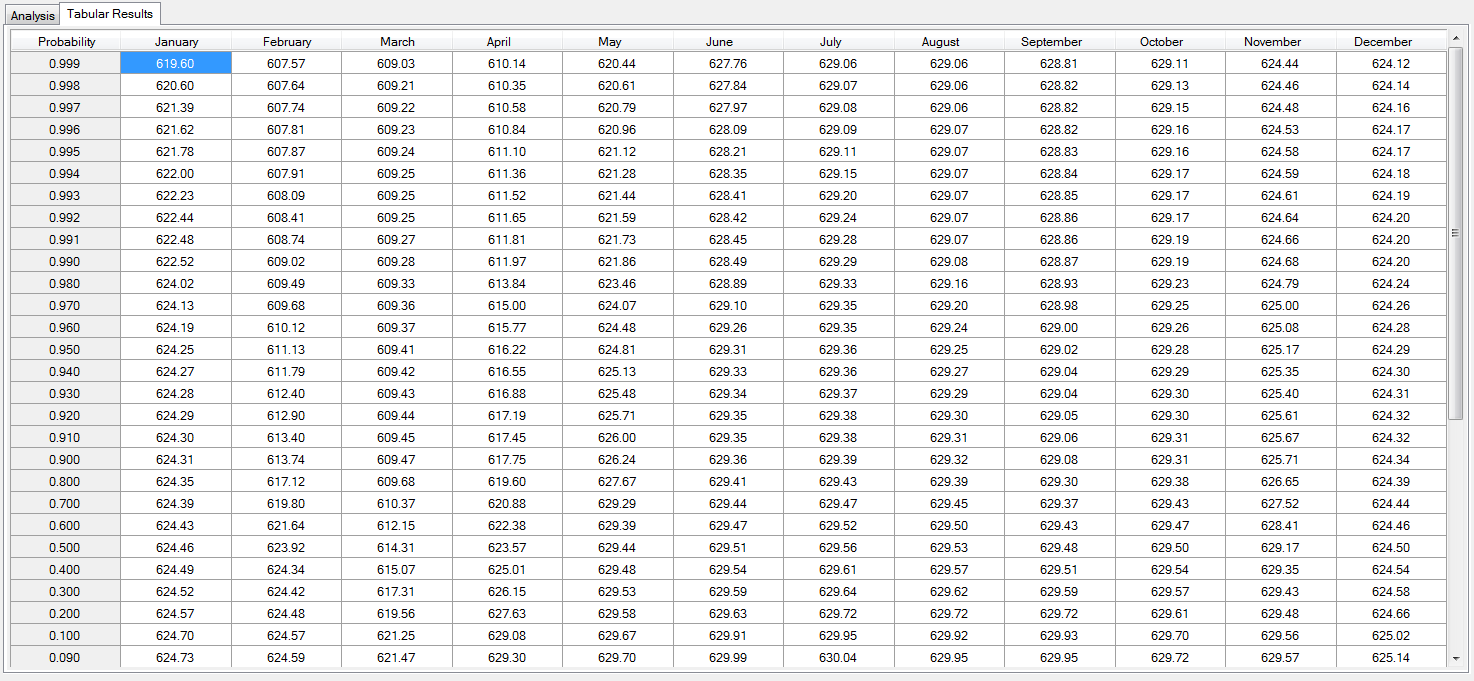Click the Probability column header

[x=64, y=41]
